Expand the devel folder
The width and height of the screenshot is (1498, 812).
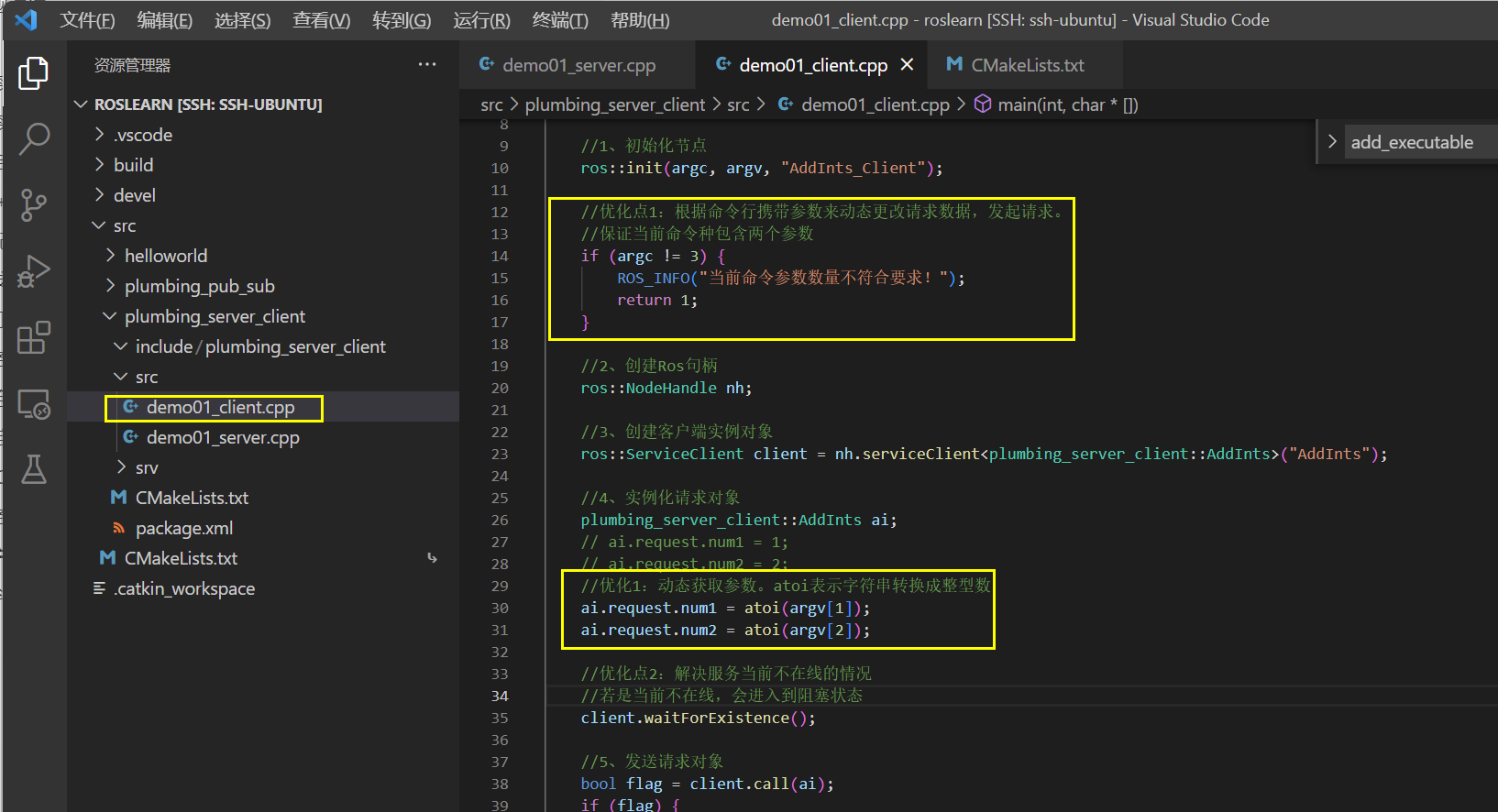(x=100, y=195)
